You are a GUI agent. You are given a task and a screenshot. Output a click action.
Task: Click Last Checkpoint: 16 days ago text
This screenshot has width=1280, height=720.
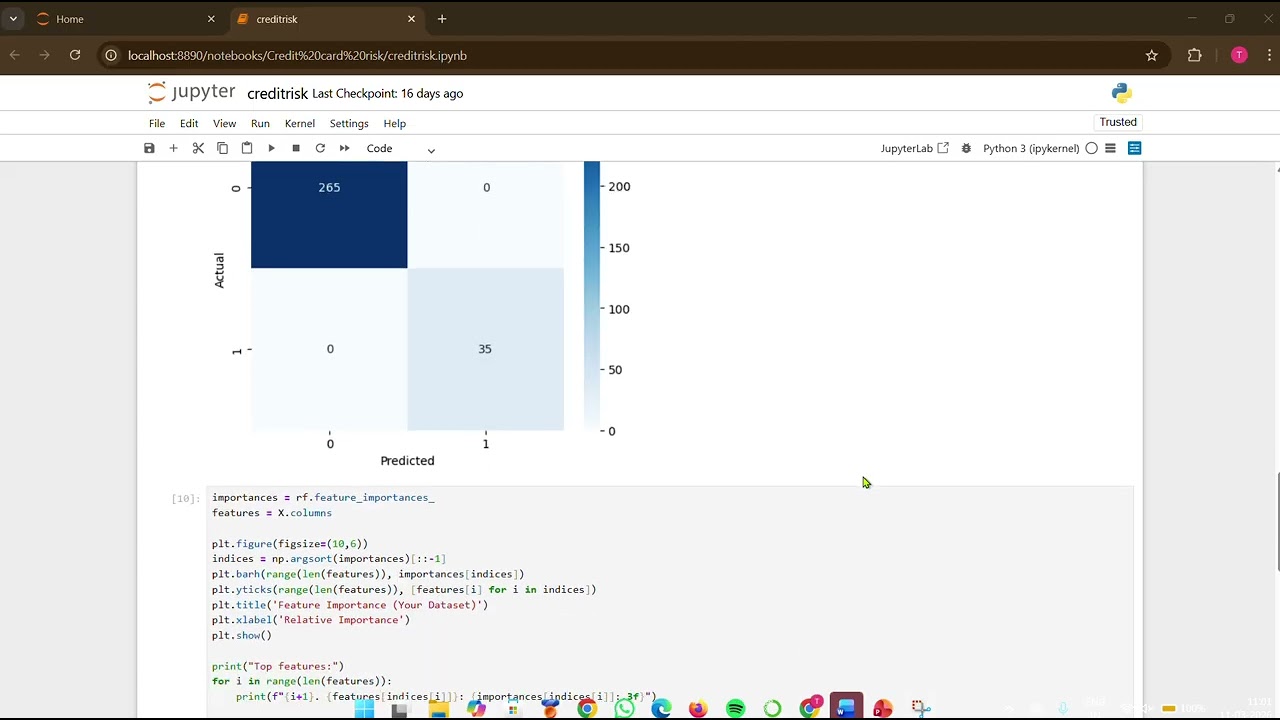pyautogui.click(x=387, y=93)
